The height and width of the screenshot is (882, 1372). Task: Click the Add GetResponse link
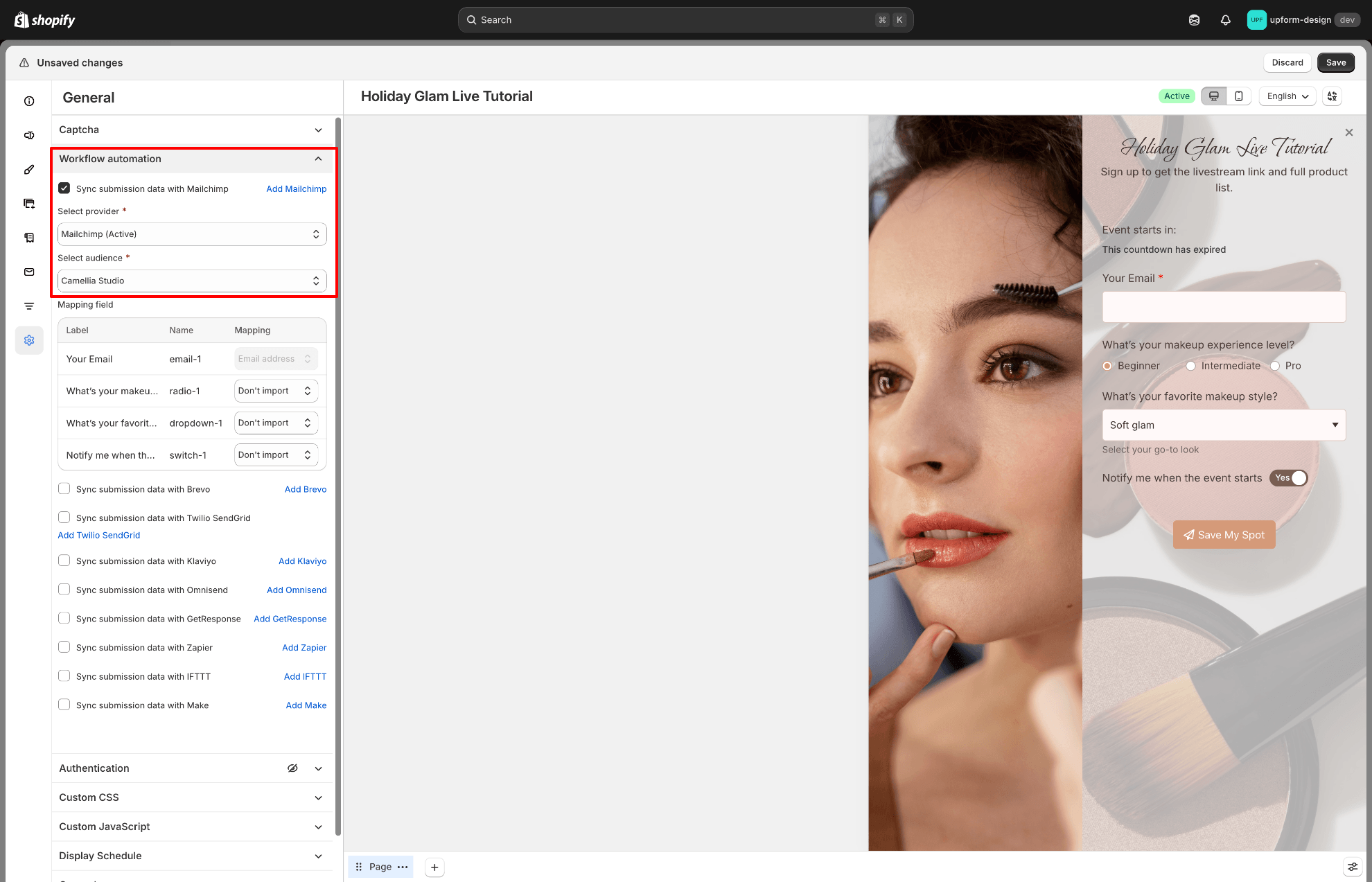290,619
